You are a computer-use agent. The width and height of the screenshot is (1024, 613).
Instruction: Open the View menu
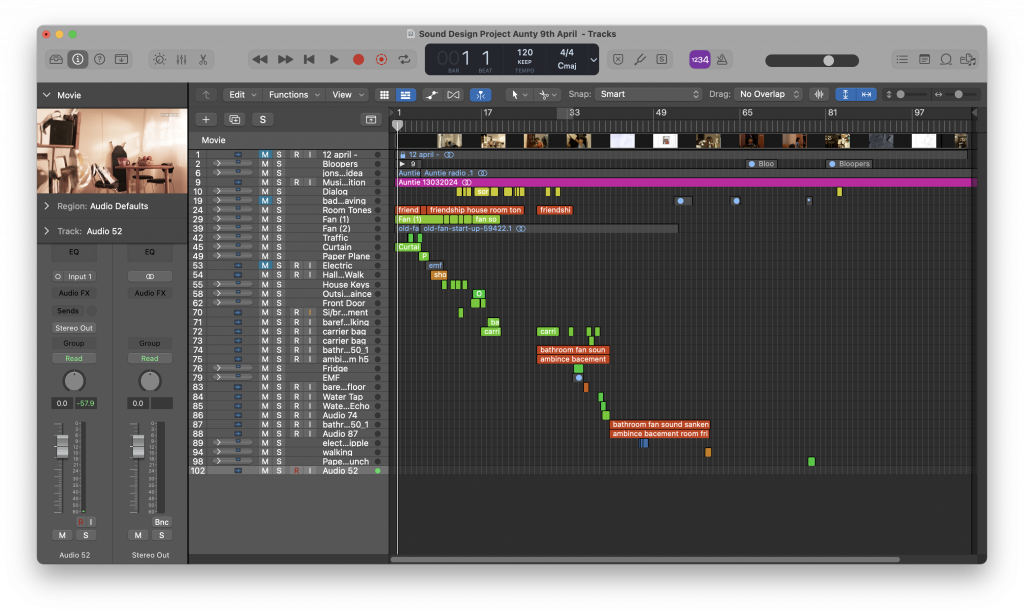[347, 95]
